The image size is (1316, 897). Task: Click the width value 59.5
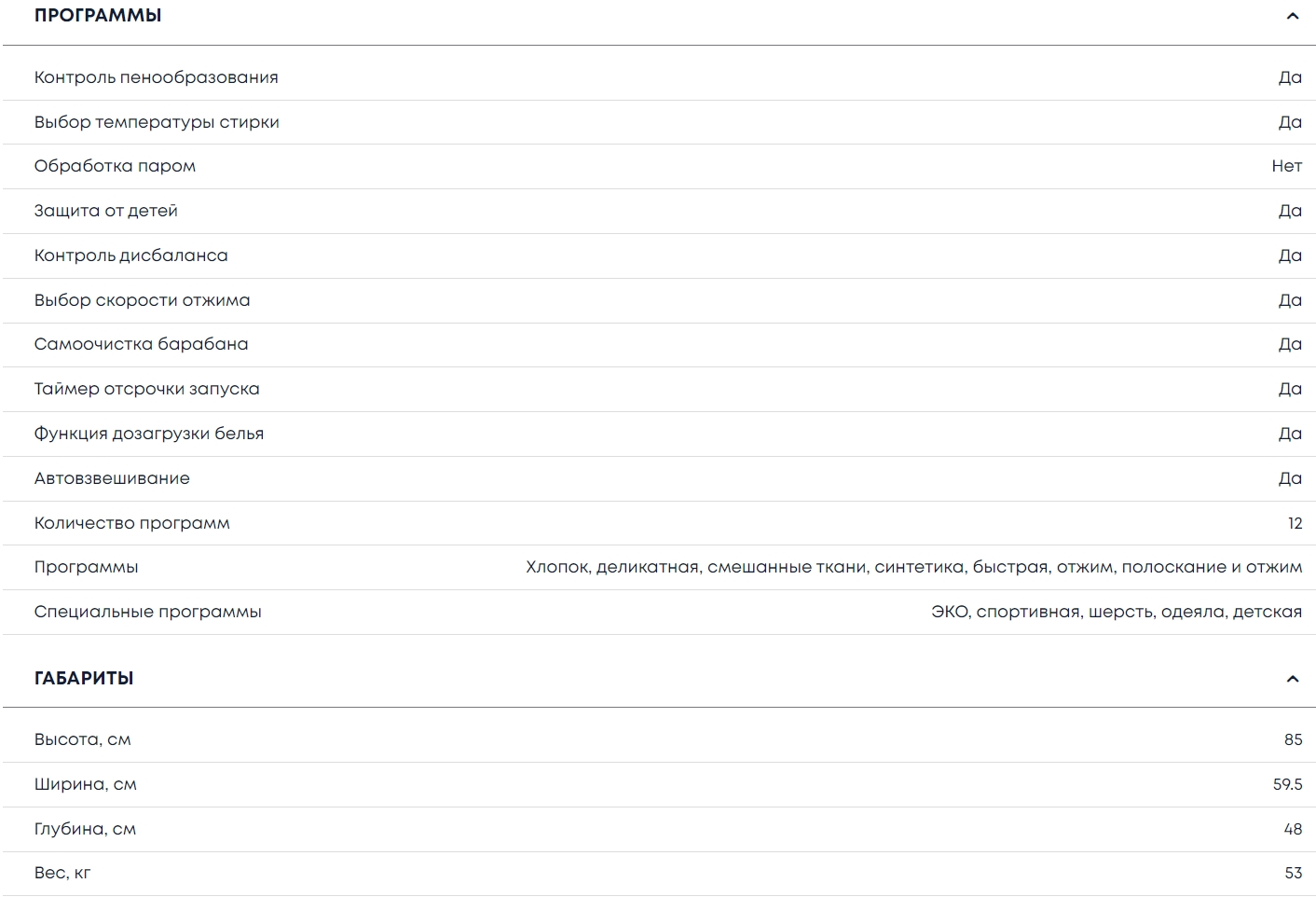tap(1287, 784)
